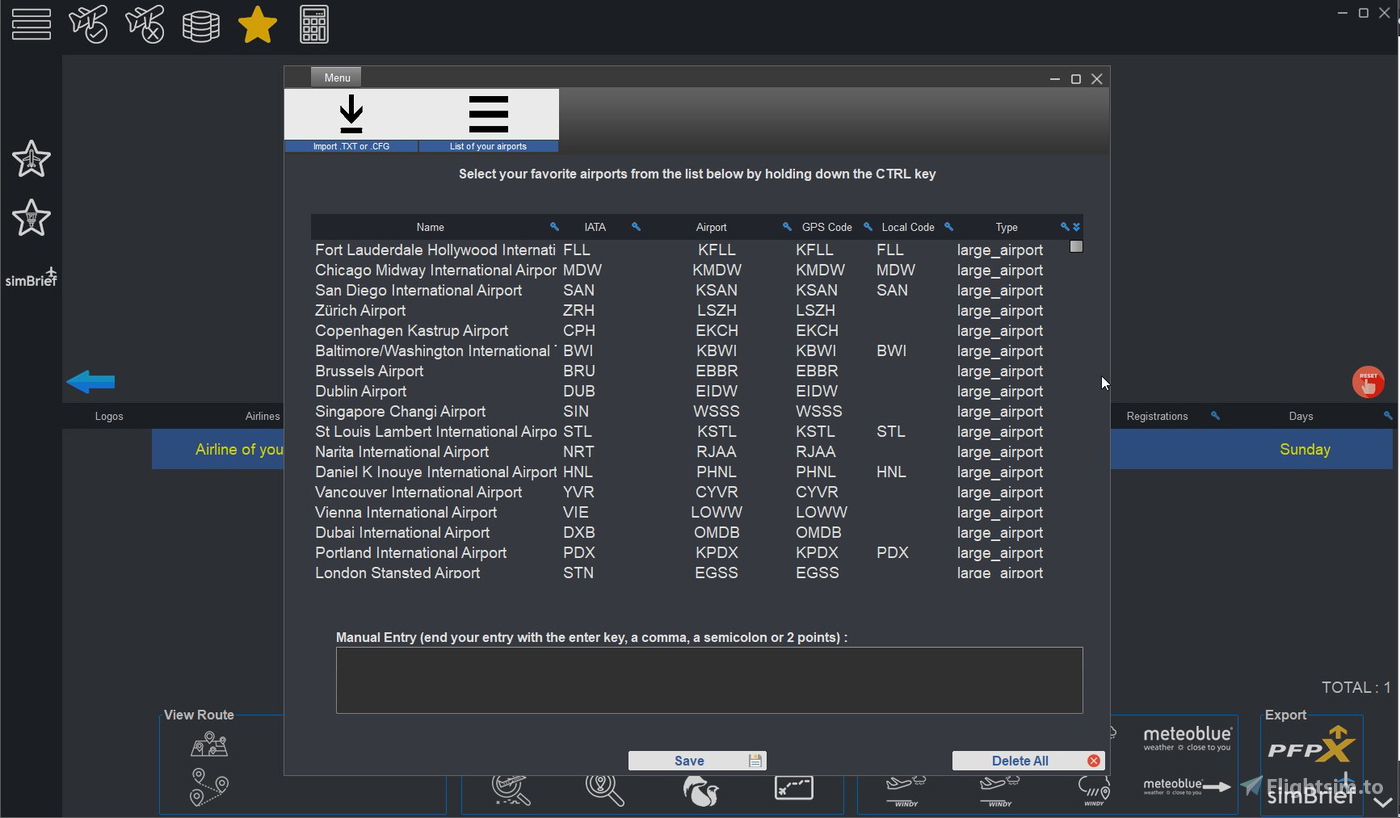
Task: Click the airplane with checkmark toolbar icon
Action: 89,24
